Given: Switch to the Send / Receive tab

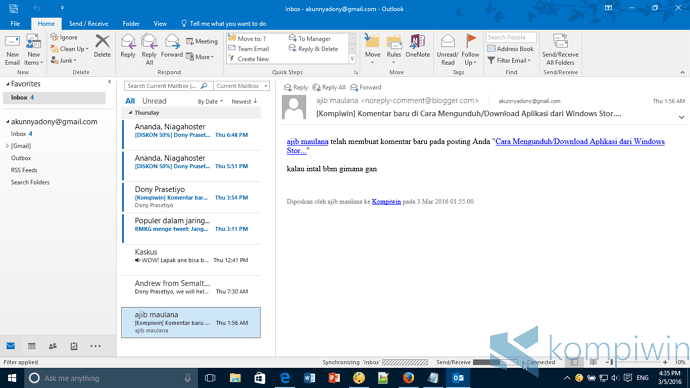Looking at the screenshot, I should (x=88, y=24).
